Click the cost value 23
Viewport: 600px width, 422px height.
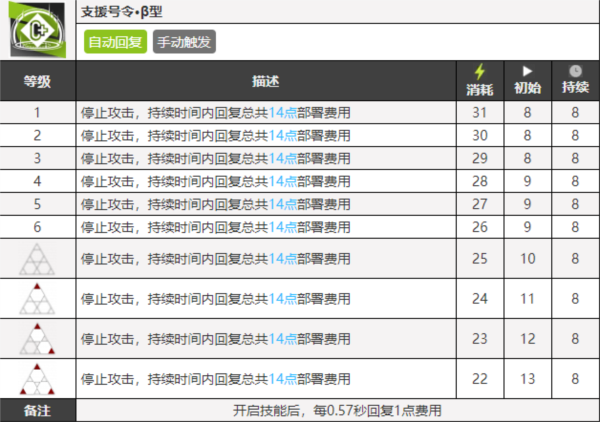click(x=480, y=339)
